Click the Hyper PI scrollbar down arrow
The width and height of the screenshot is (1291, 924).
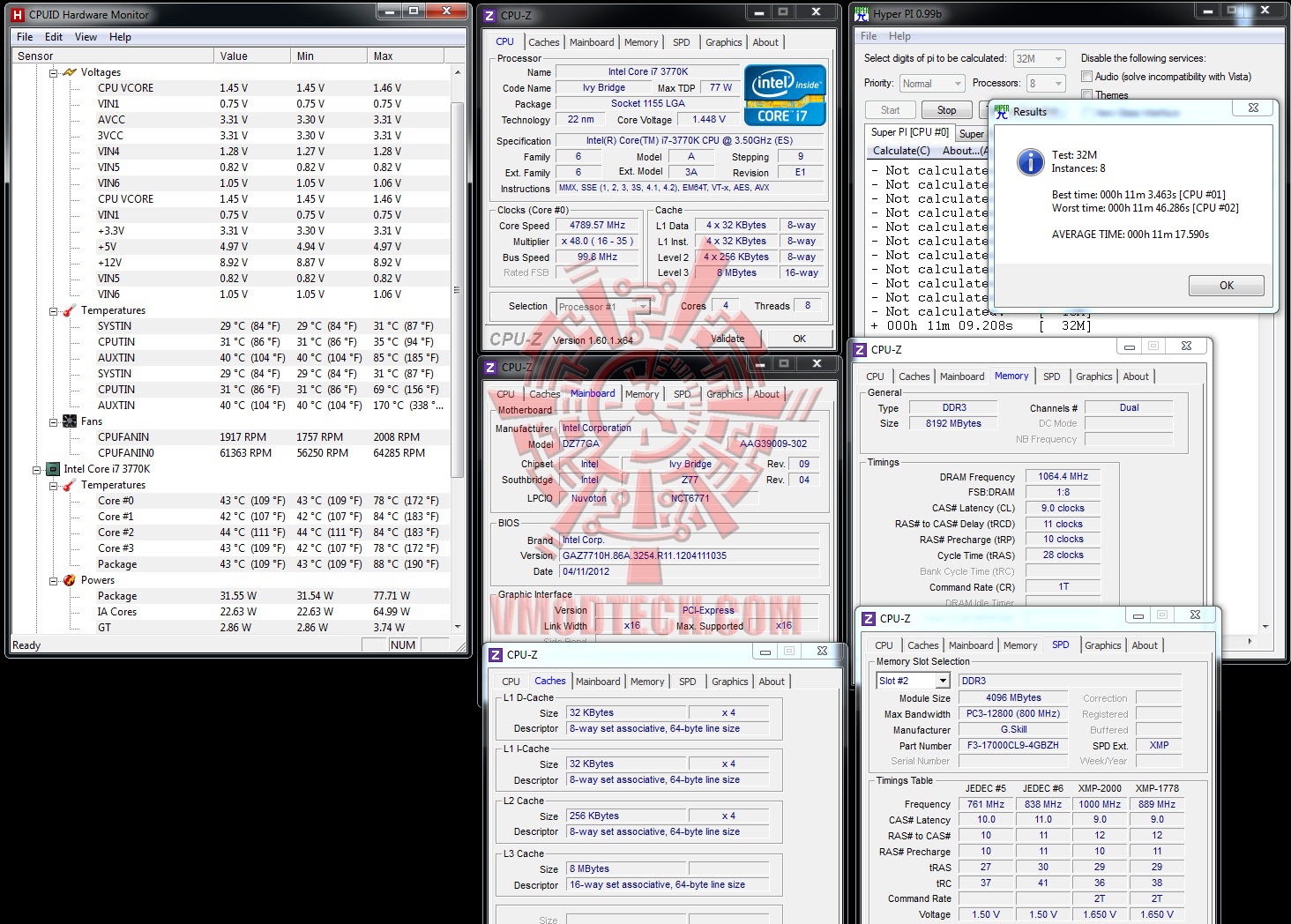1265,626
